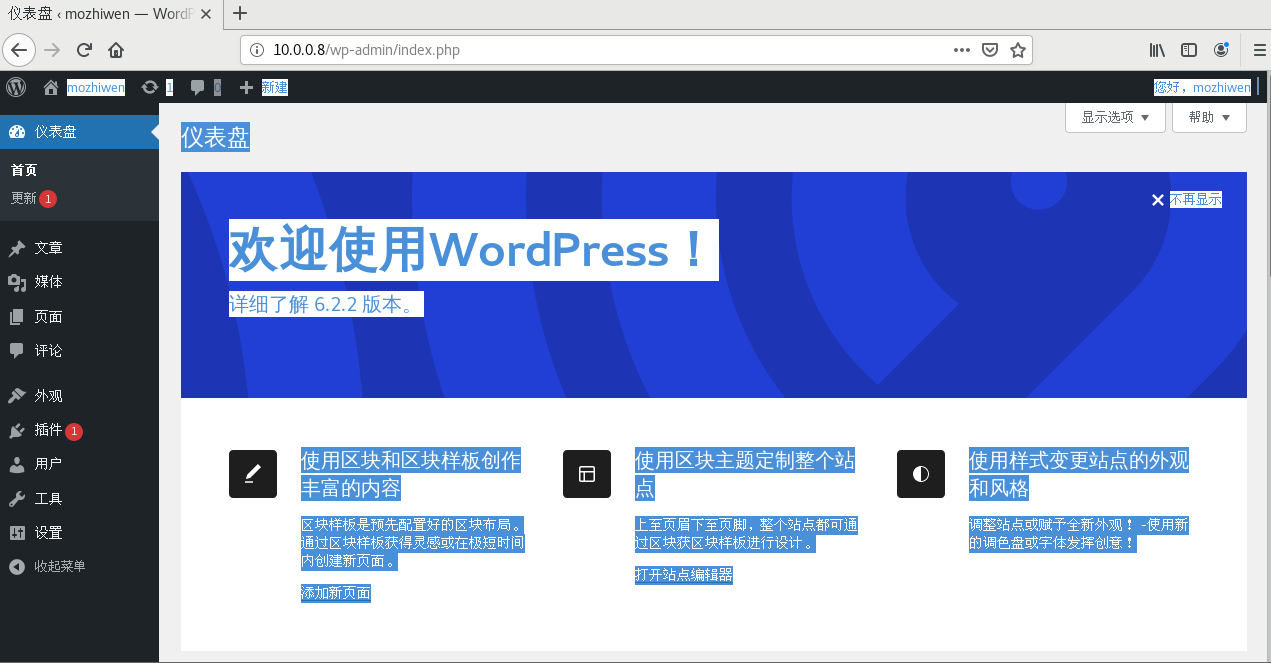
Task: Open the comments bubble icon in admin bar
Action: (x=198, y=87)
